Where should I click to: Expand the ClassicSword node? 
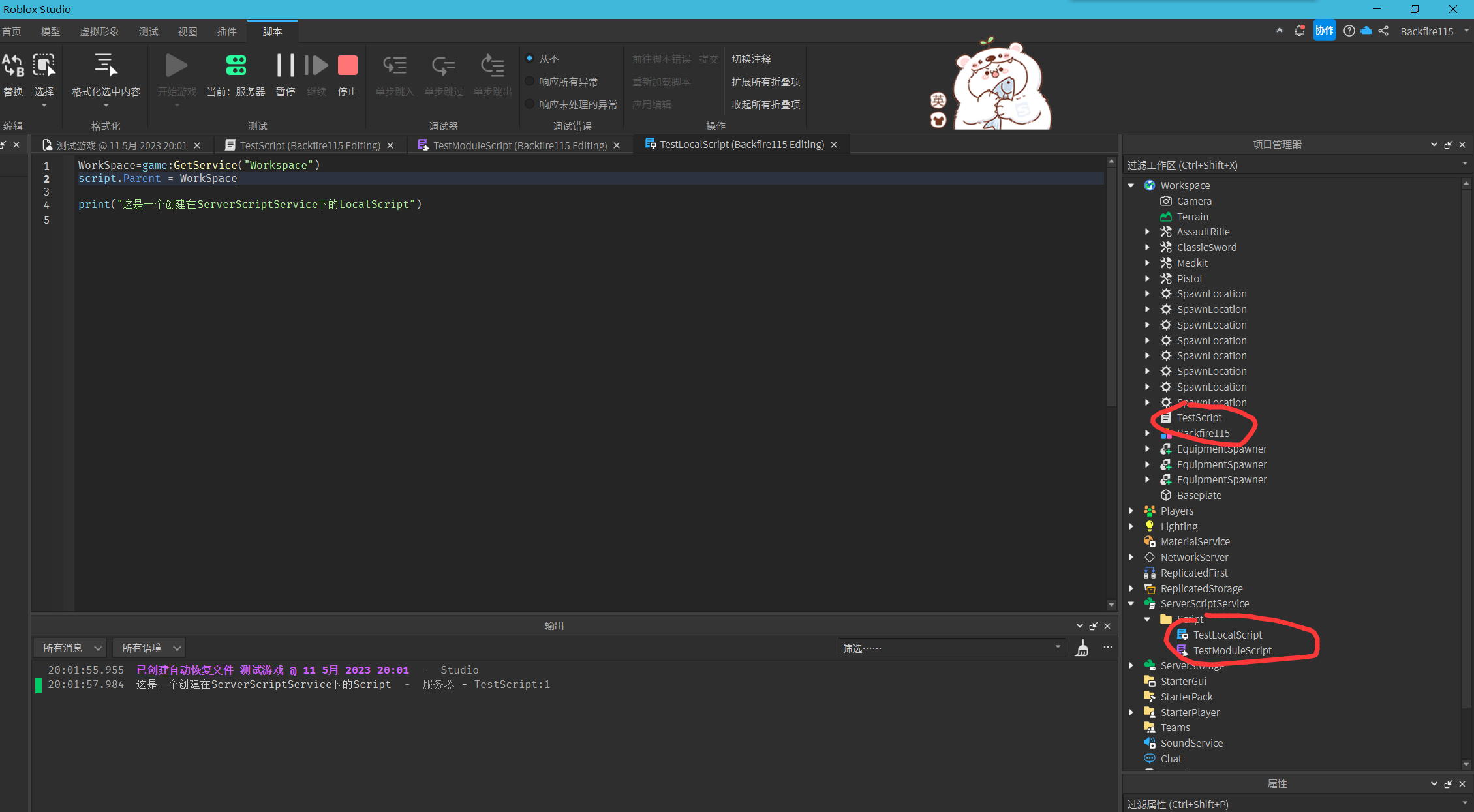tap(1147, 247)
